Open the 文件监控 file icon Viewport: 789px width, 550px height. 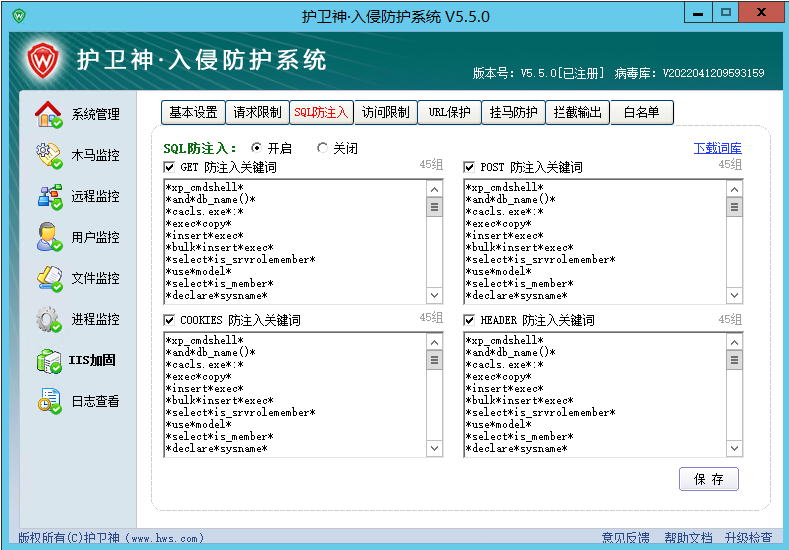tap(49, 278)
